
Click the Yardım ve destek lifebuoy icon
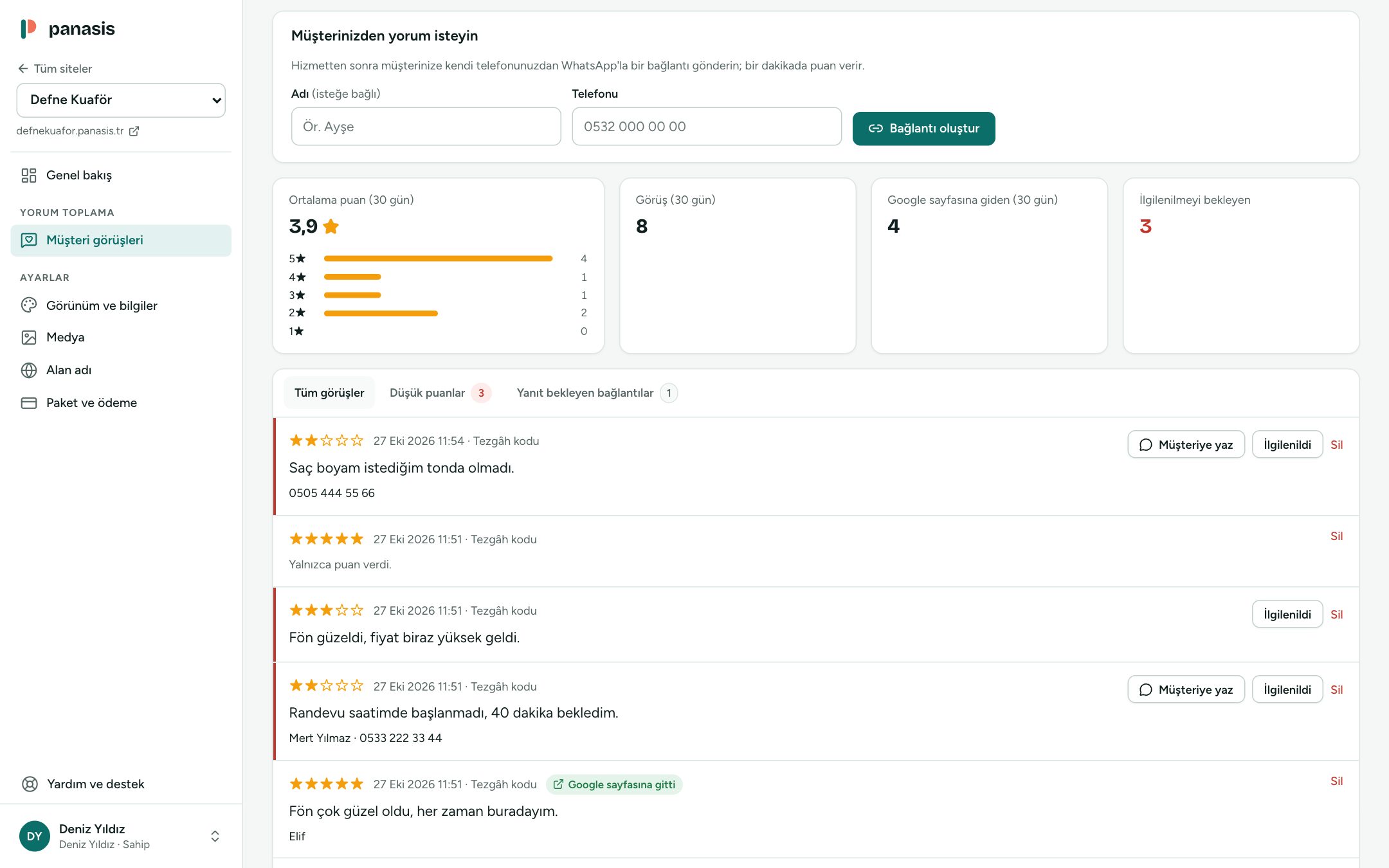coord(30,784)
